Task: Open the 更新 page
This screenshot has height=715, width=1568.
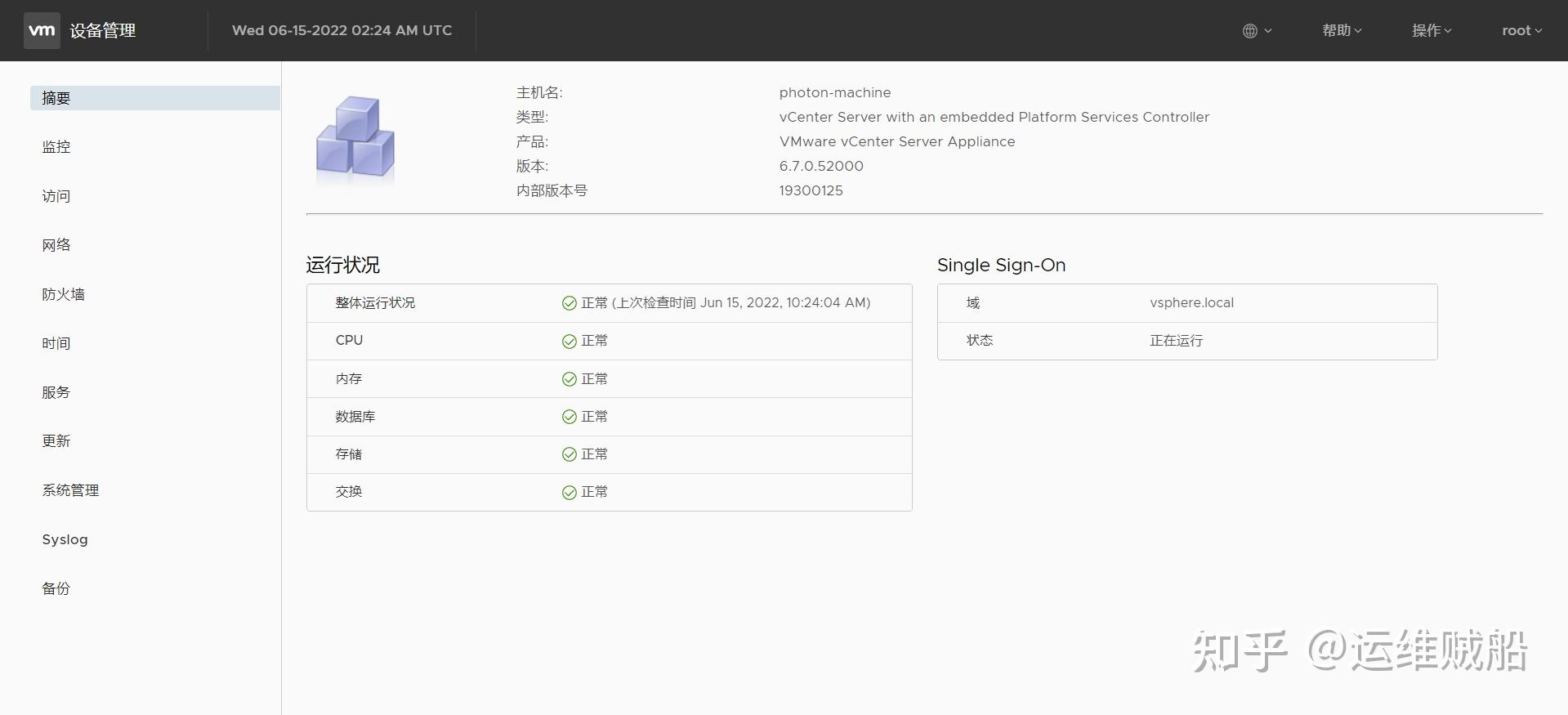Action: coord(56,441)
